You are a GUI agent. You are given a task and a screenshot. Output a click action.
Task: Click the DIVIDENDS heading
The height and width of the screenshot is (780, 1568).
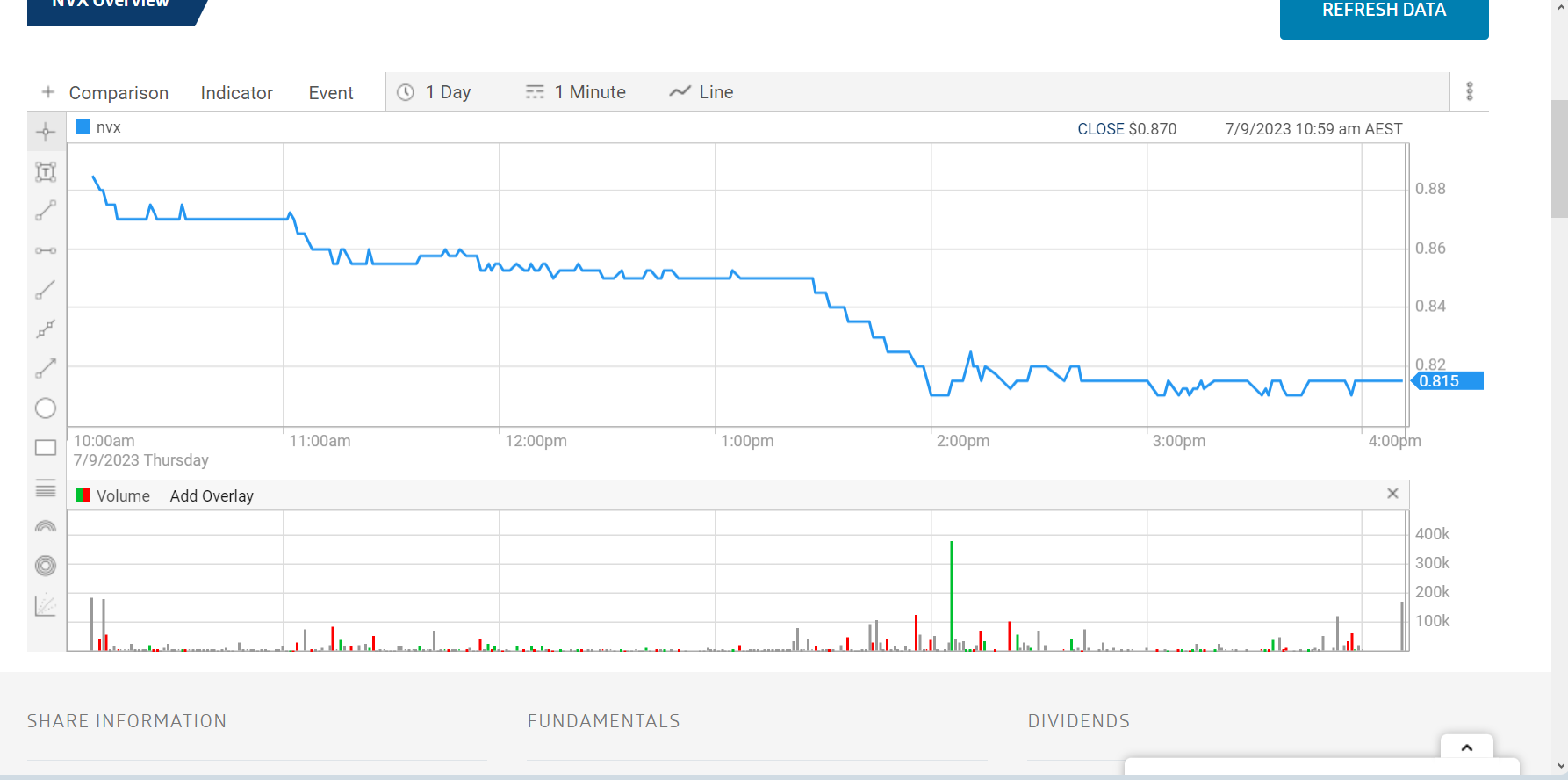click(x=1079, y=721)
